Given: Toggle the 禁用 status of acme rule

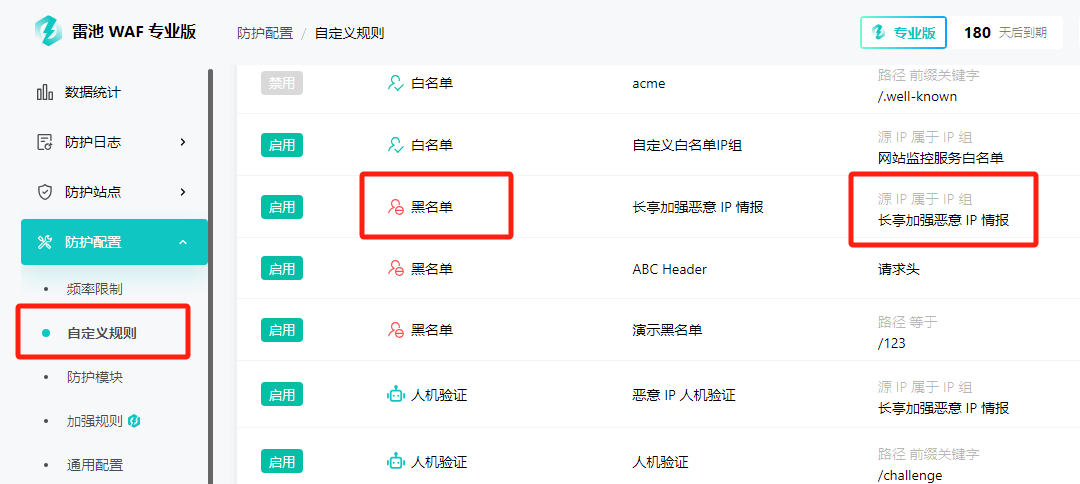Looking at the screenshot, I should (282, 83).
